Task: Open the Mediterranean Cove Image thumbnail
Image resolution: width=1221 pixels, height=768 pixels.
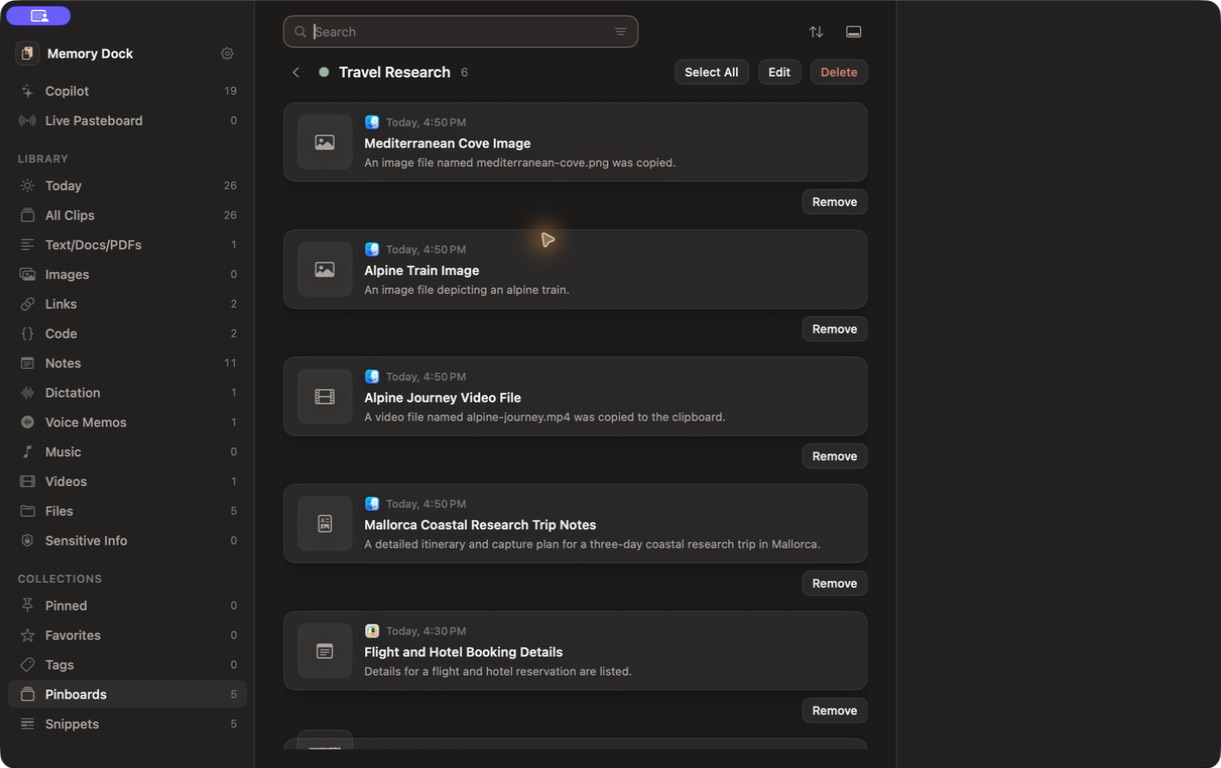Action: coord(325,142)
